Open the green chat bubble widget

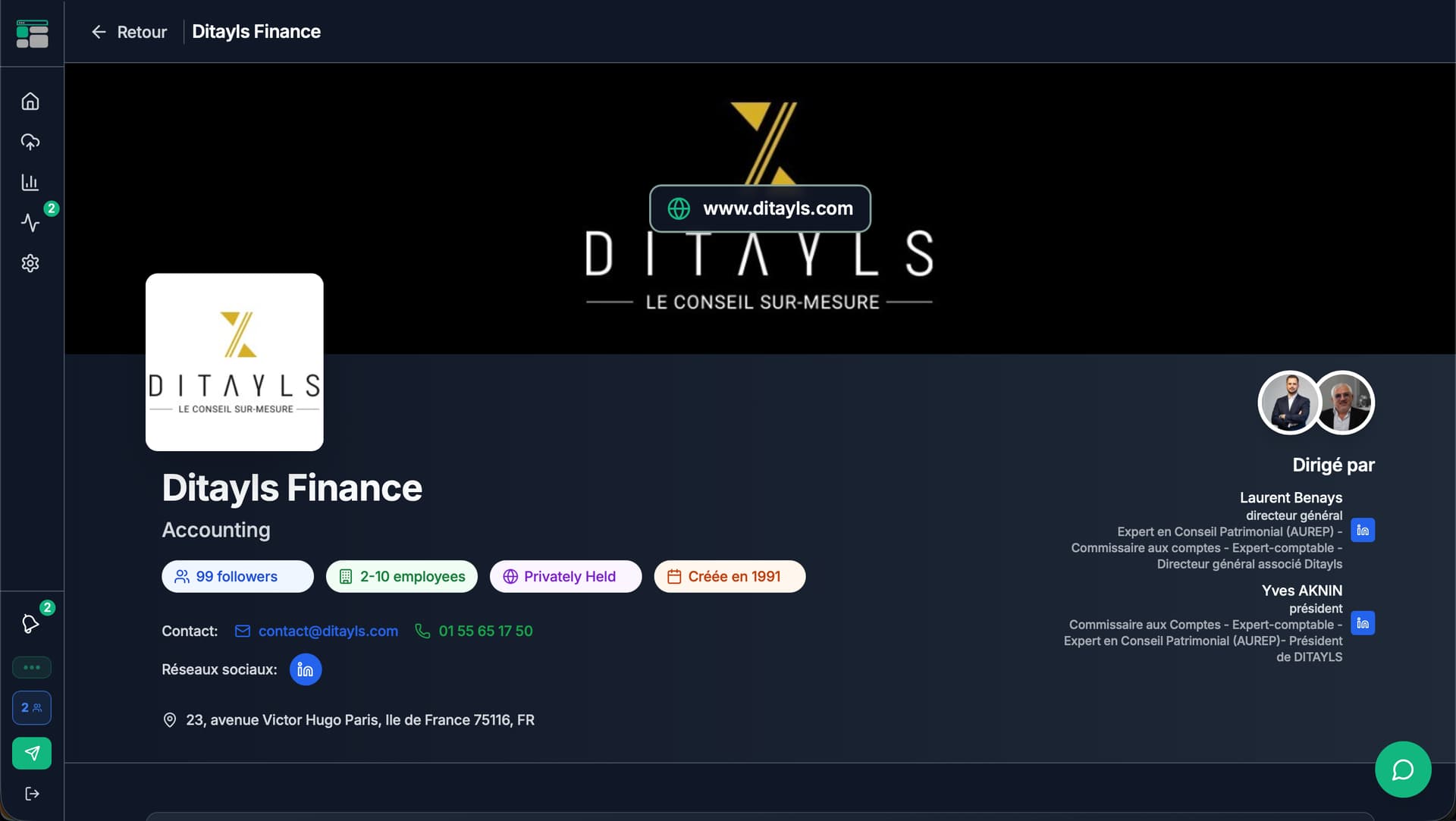1402,769
